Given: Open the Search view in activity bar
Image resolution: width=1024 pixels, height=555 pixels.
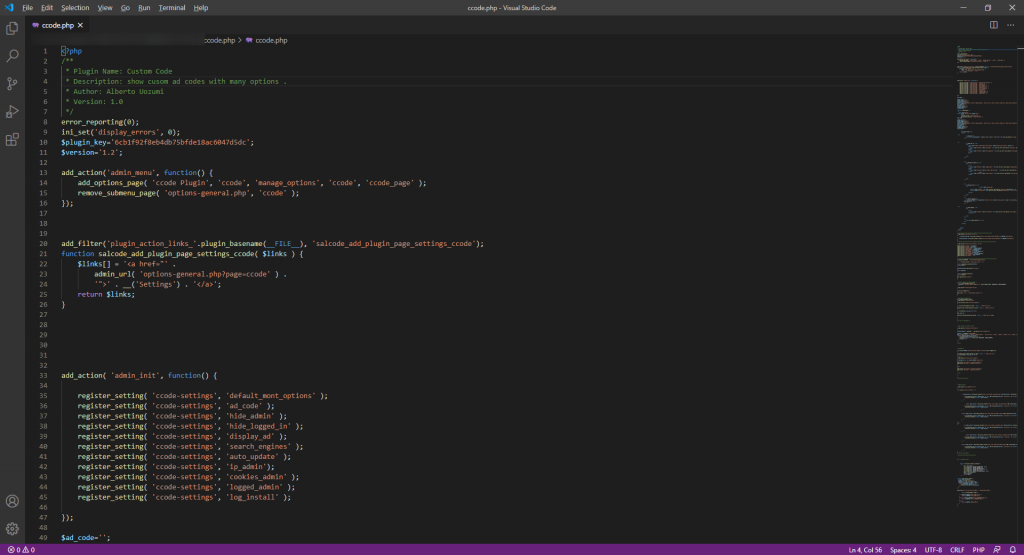Looking at the screenshot, I should (12, 56).
